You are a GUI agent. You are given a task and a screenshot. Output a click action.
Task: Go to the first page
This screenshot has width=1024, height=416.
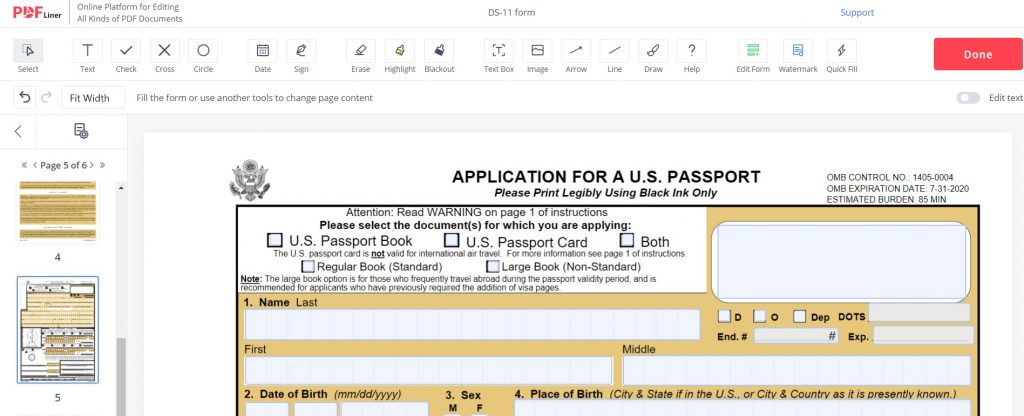[x=24, y=165]
